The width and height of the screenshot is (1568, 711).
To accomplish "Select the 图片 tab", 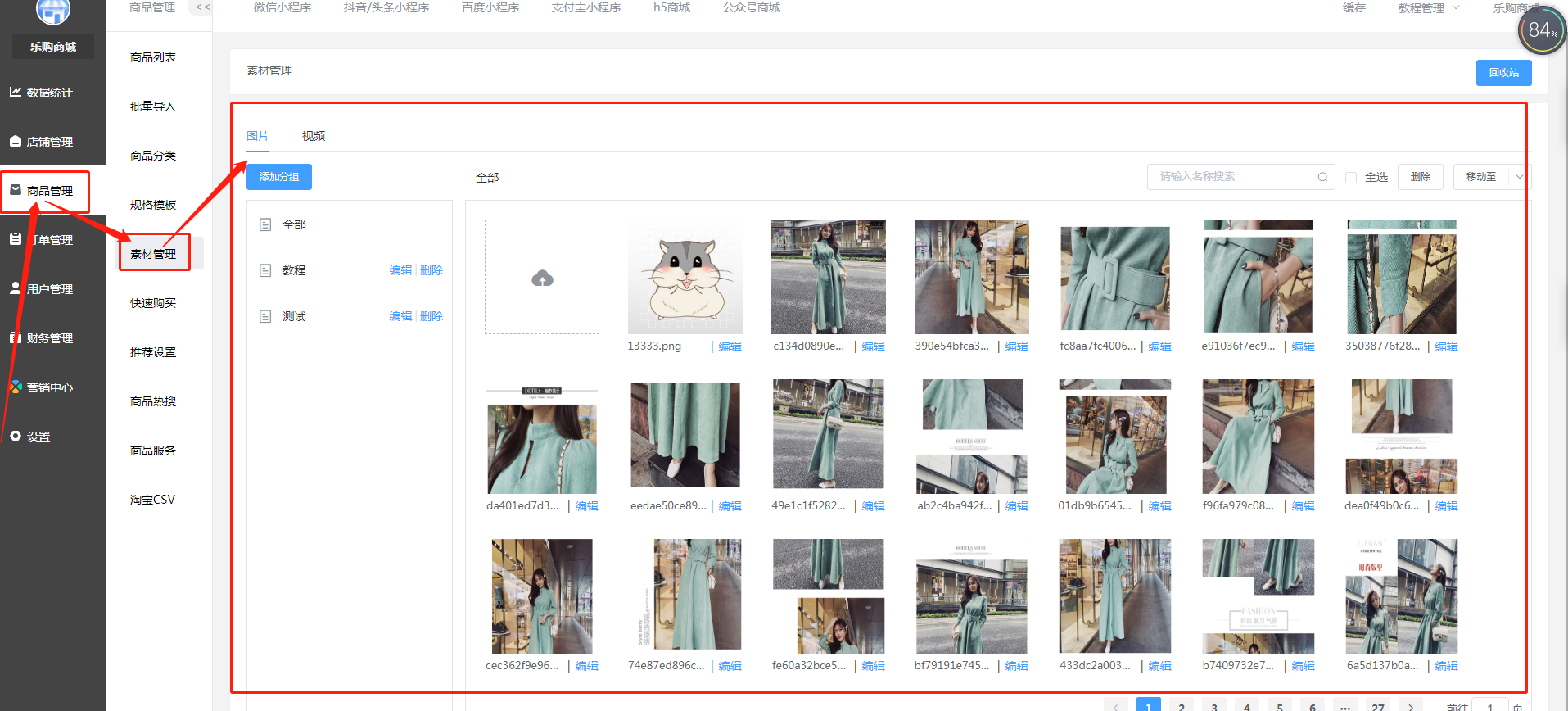I will [258, 136].
